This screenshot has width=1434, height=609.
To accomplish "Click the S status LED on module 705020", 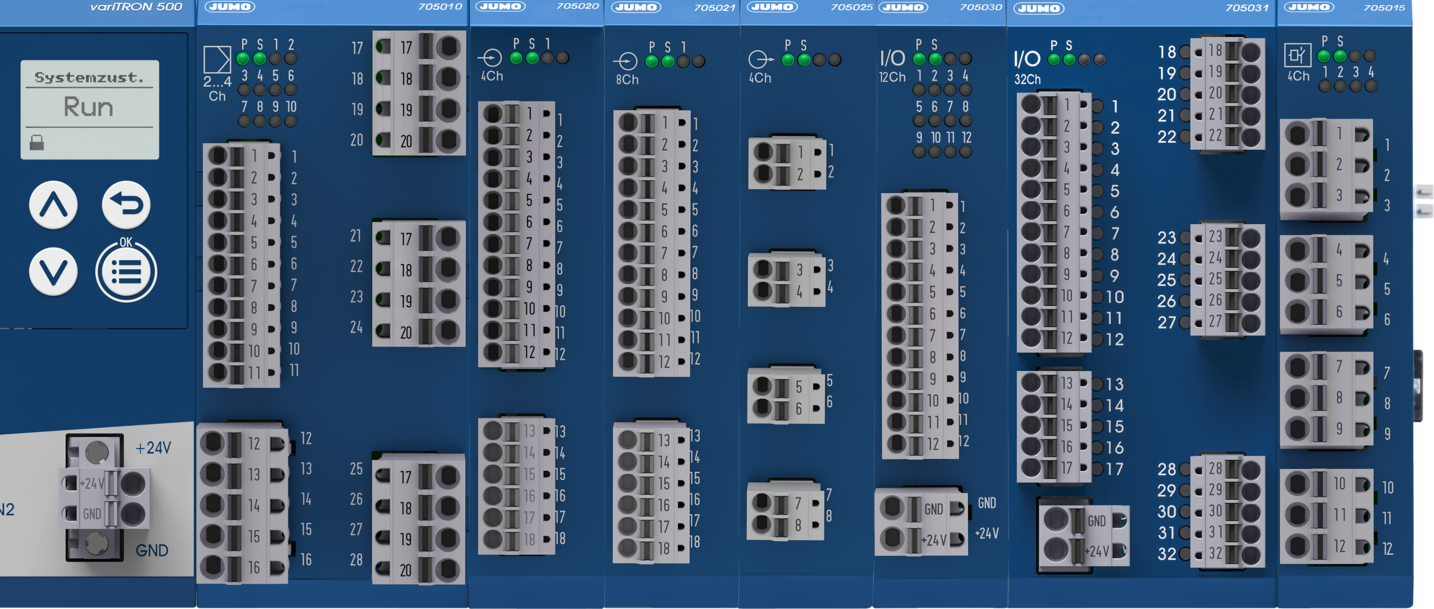I will (x=532, y=58).
